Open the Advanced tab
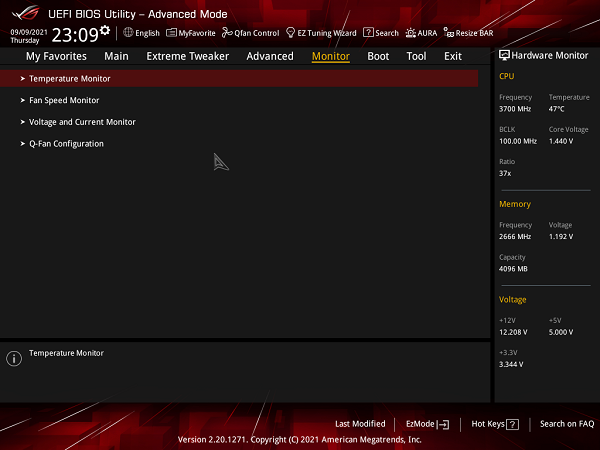Viewport: 600px width, 450px height. point(270,57)
